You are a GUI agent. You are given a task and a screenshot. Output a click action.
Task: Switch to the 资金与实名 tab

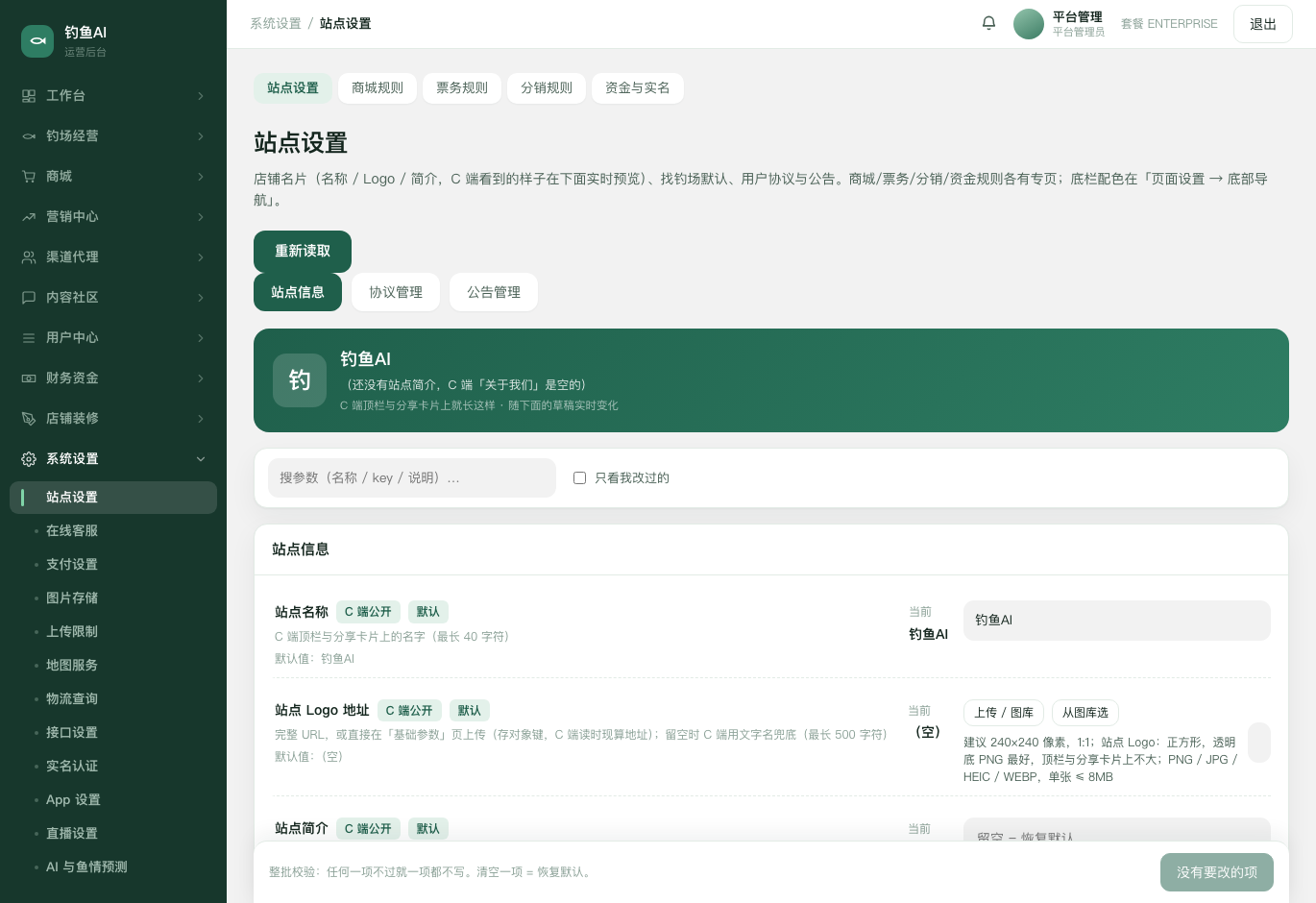click(x=638, y=88)
